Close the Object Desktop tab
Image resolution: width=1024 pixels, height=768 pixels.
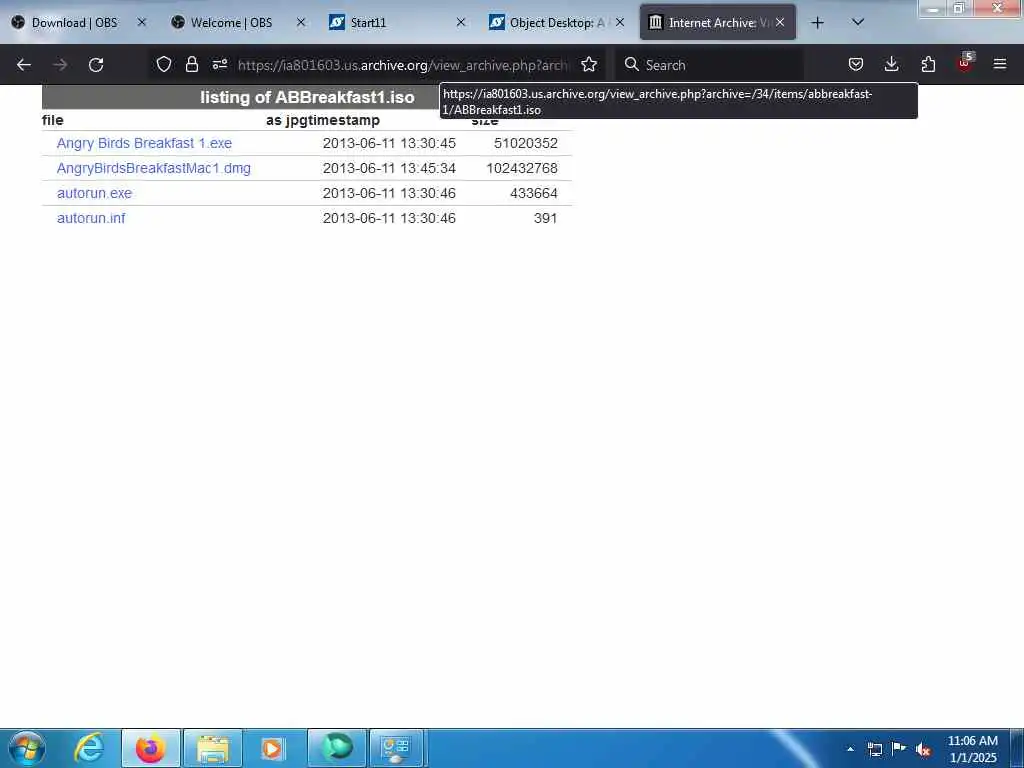point(620,22)
